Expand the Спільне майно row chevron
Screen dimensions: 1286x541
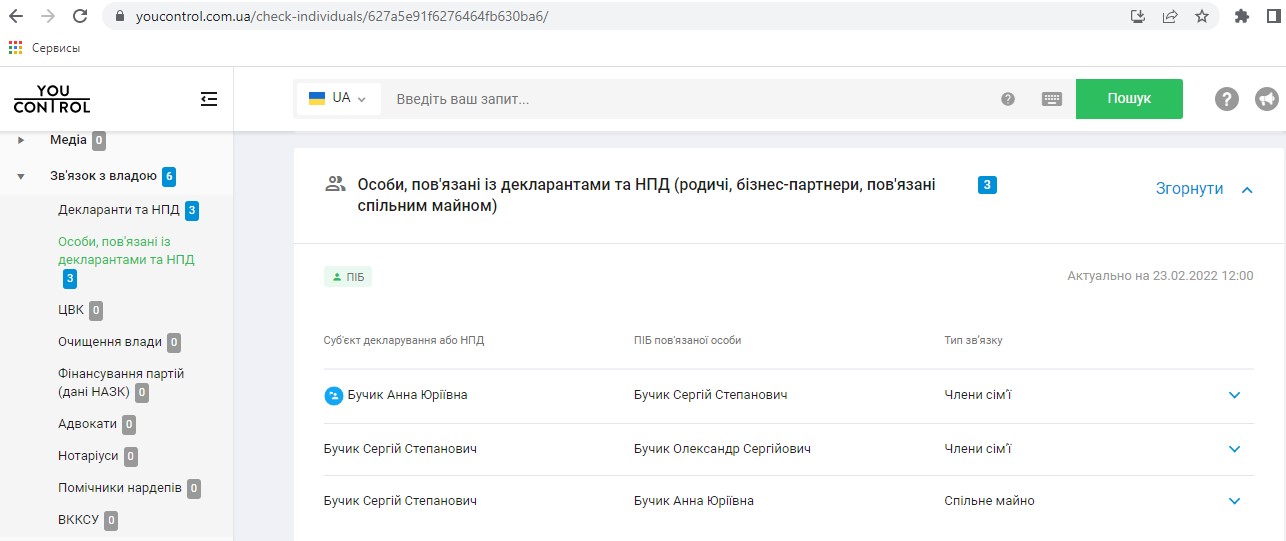(1234, 501)
